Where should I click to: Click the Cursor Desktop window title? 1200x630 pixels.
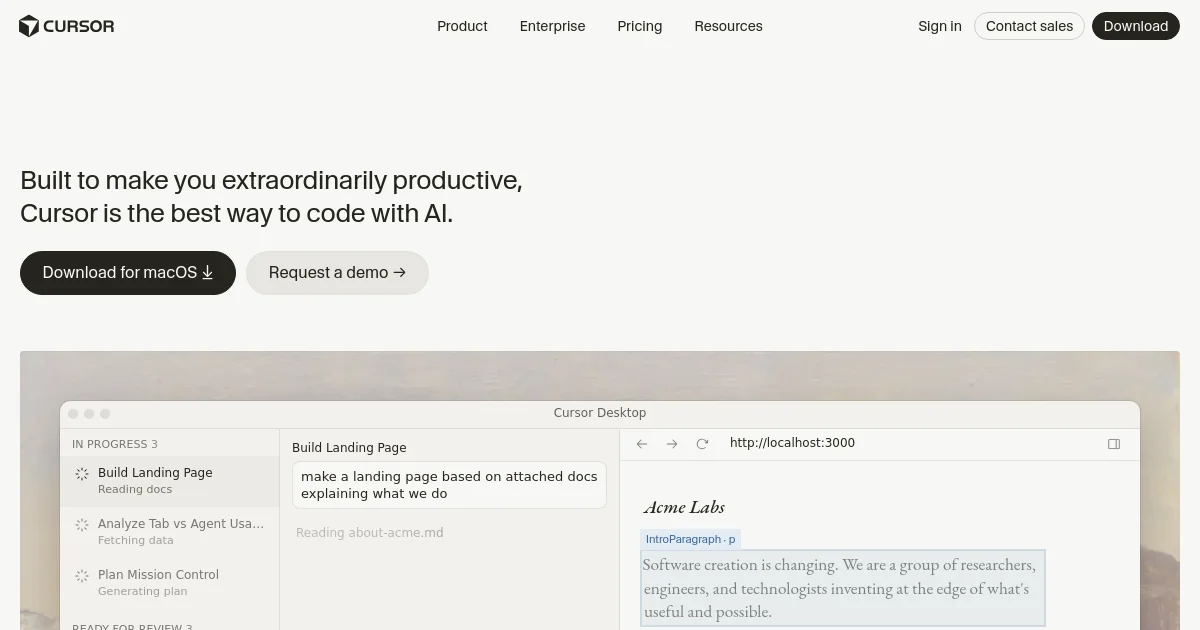pyautogui.click(x=600, y=413)
